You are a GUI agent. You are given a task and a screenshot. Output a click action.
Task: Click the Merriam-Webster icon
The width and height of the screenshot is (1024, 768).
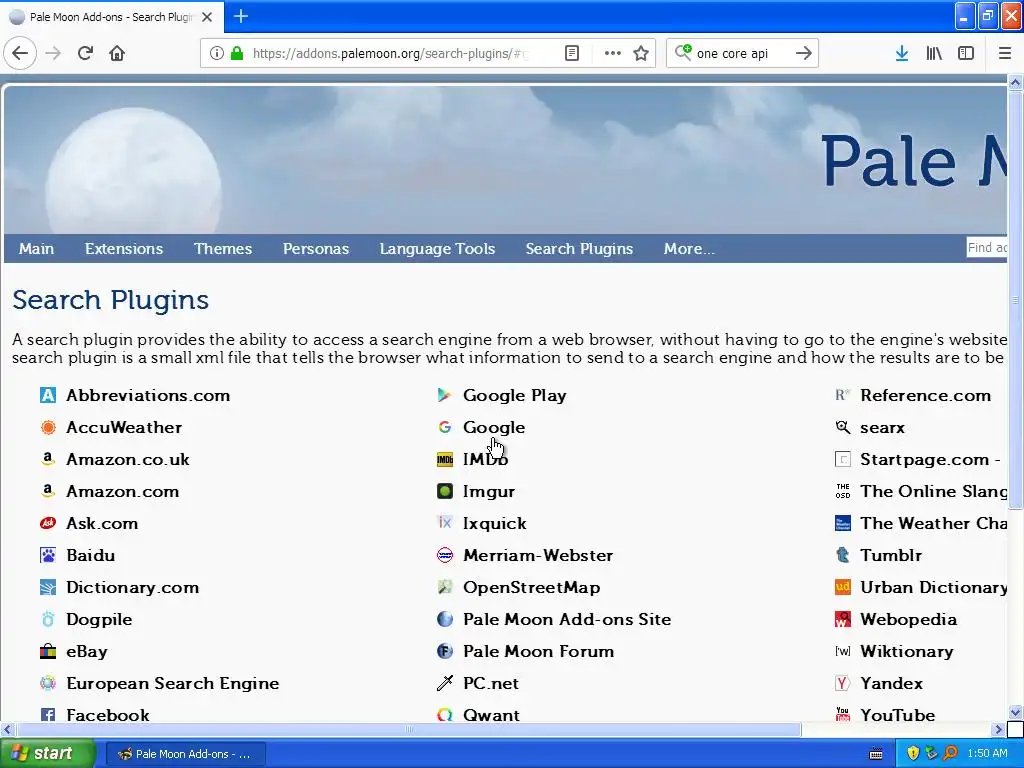point(445,555)
